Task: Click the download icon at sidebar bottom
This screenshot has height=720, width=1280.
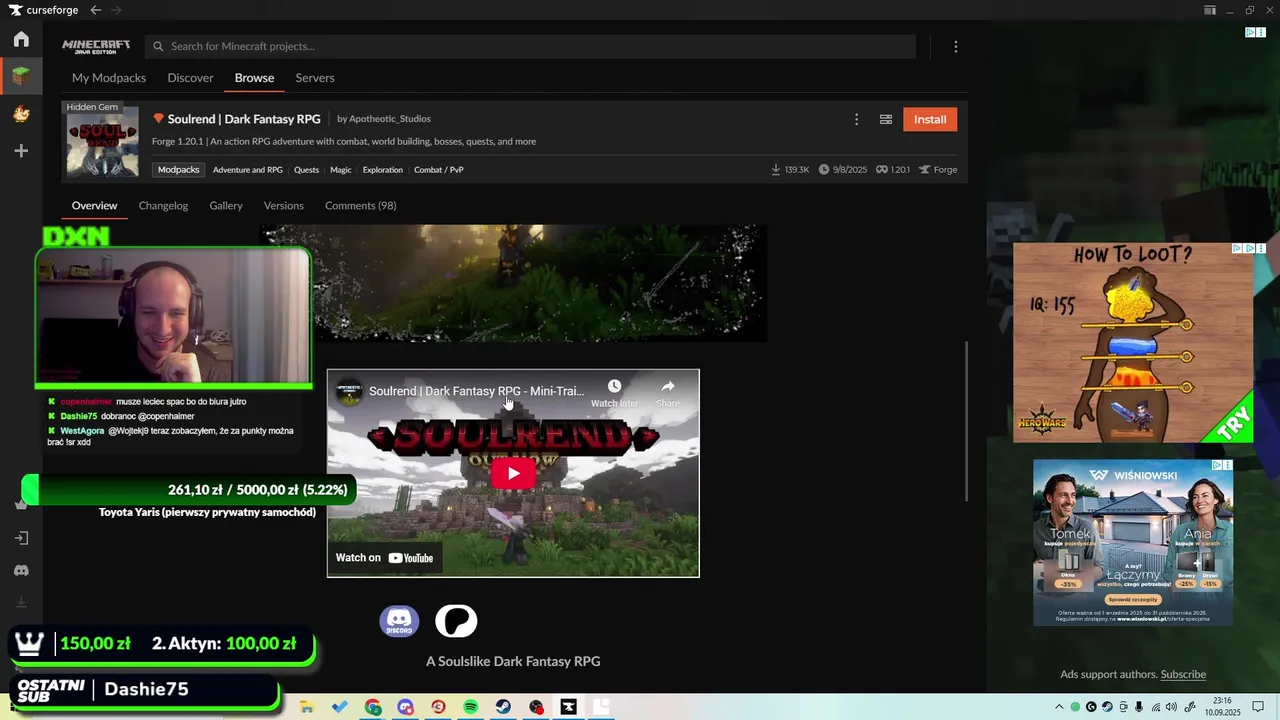Action: click(21, 602)
